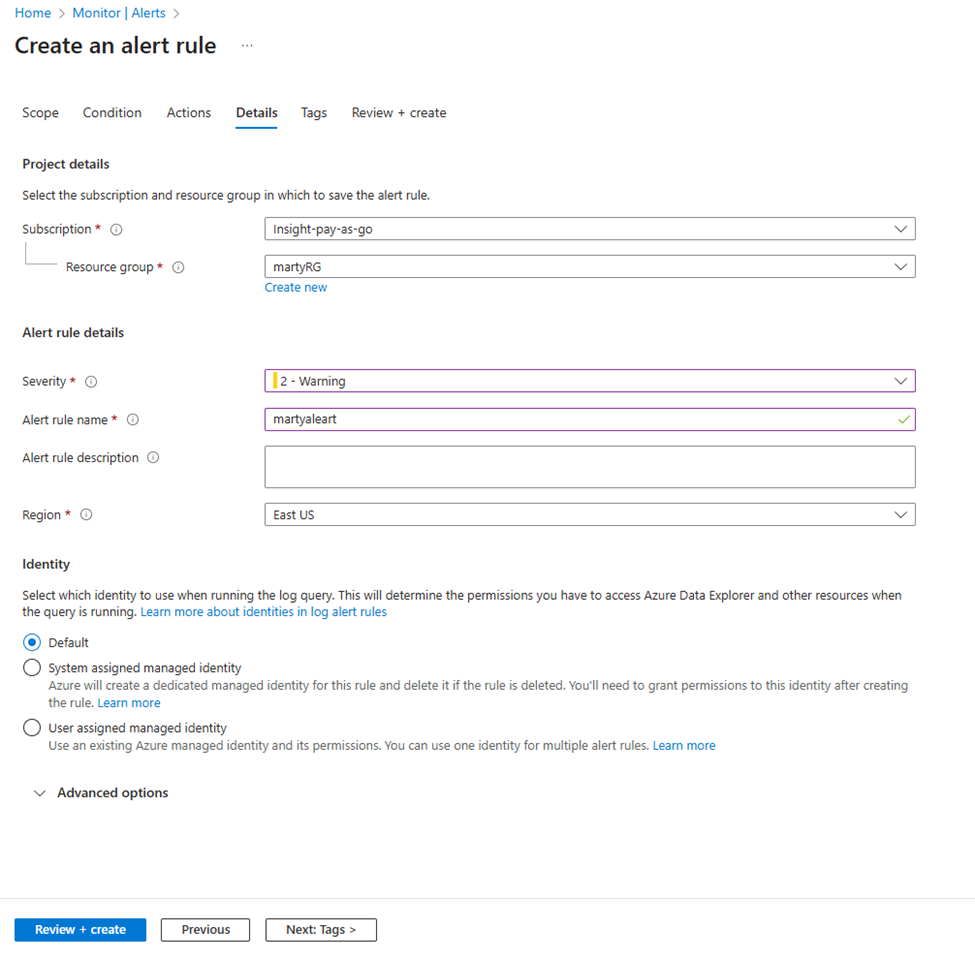Image resolution: width=975 pixels, height=960 pixels.
Task: Click info icon beside Resource group label
Action: (x=178, y=268)
